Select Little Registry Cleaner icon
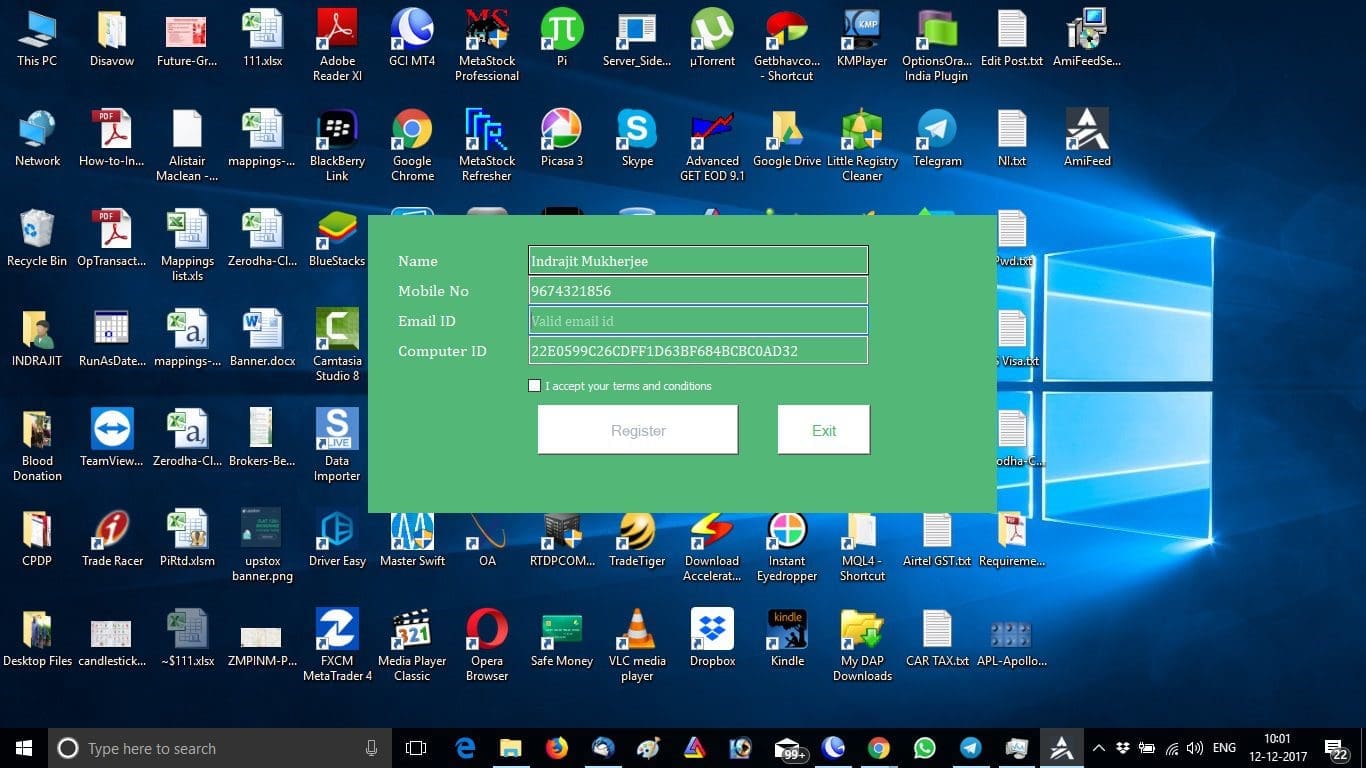This screenshot has width=1366, height=768. [x=862, y=145]
